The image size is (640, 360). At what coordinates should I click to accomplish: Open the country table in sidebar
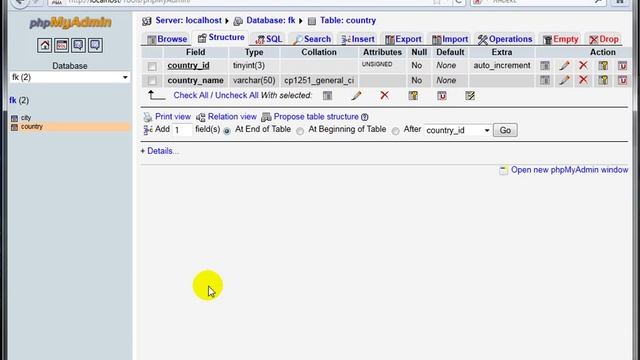pyautogui.click(x=32, y=127)
